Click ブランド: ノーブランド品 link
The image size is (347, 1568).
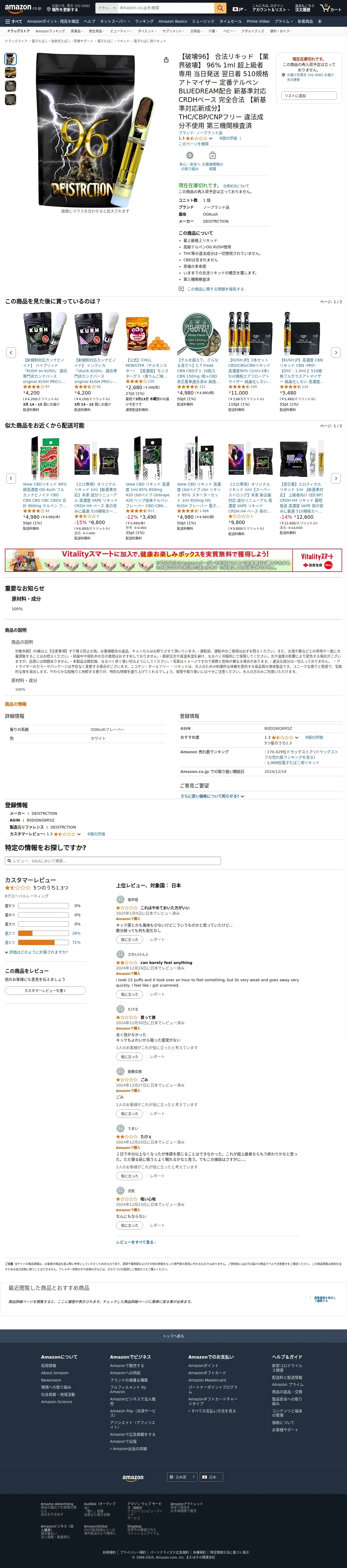click(x=201, y=133)
